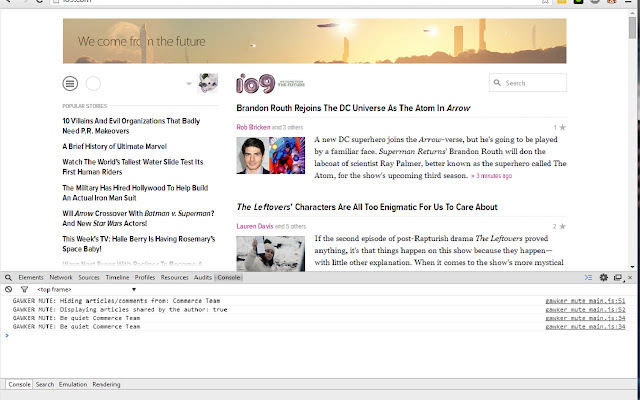
Task: Open the Brandon Routh Rejoins DC Universe headline
Action: 353,108
